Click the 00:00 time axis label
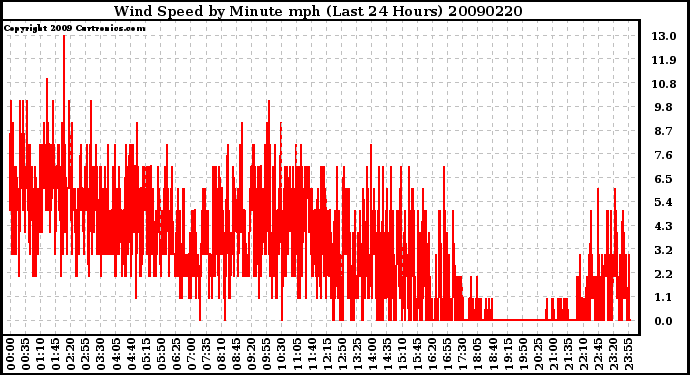This screenshot has height=375, width=690. (11, 354)
